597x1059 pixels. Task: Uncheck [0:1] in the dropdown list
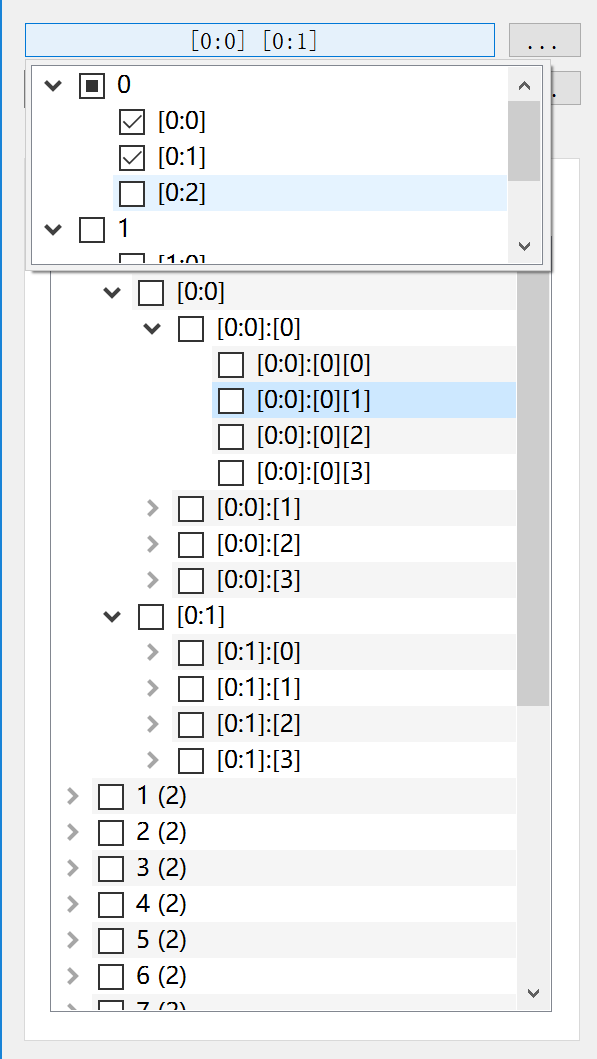pyautogui.click(x=131, y=157)
